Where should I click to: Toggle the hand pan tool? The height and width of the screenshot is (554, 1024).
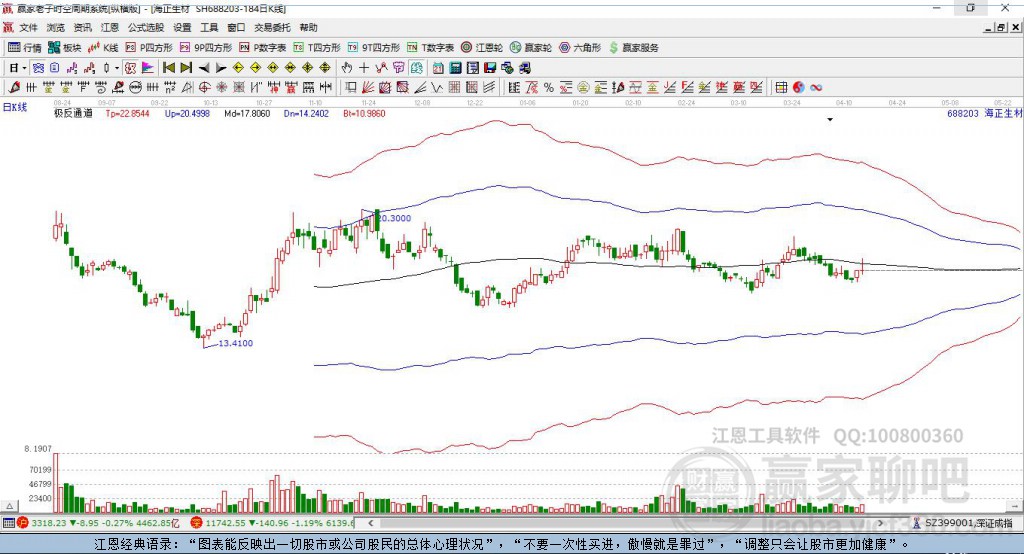[x=347, y=68]
